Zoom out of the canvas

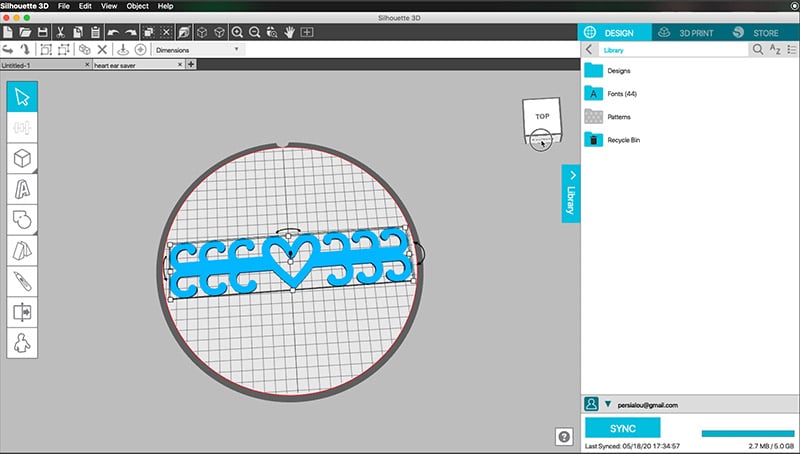255,32
